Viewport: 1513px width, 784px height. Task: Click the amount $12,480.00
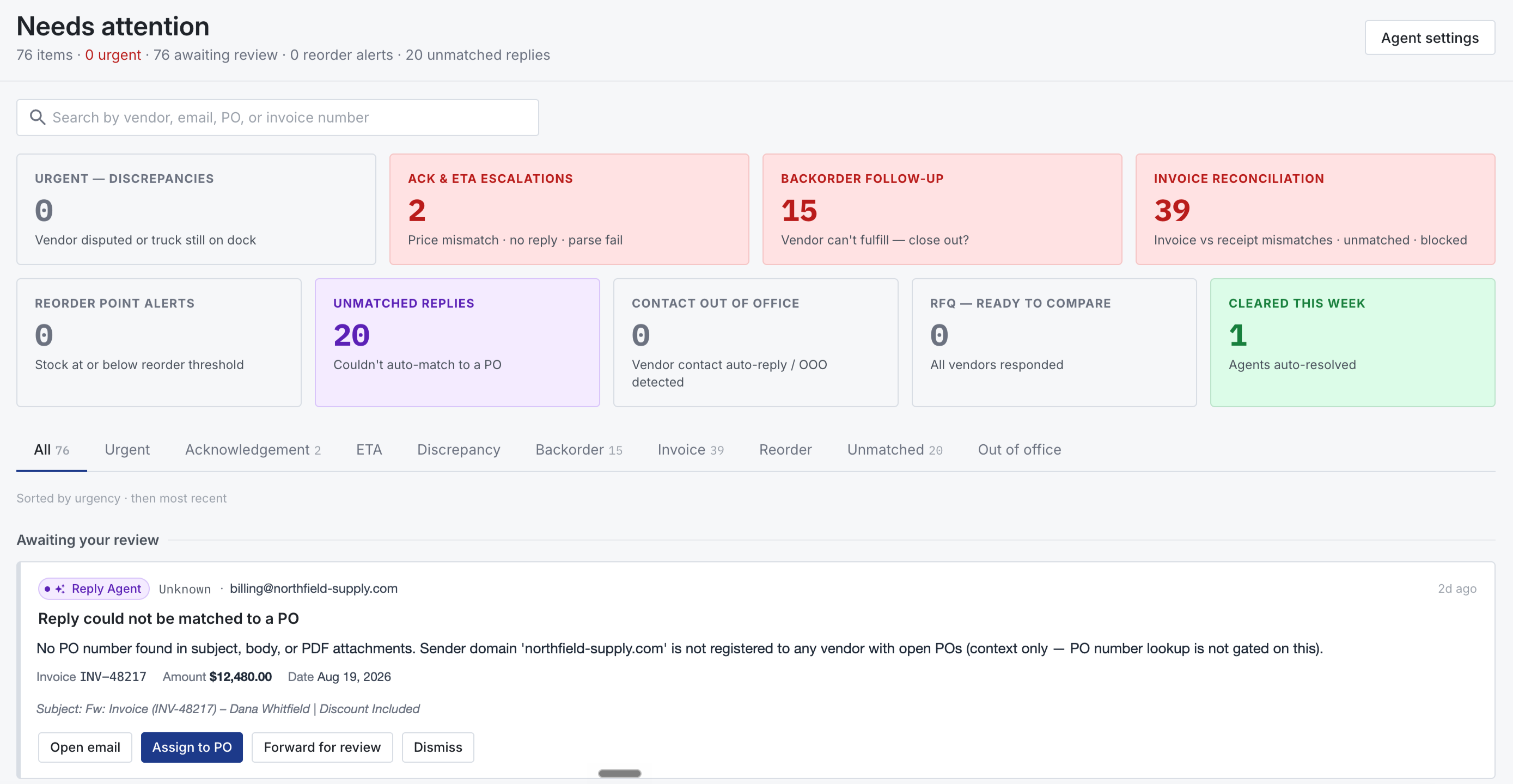240,677
